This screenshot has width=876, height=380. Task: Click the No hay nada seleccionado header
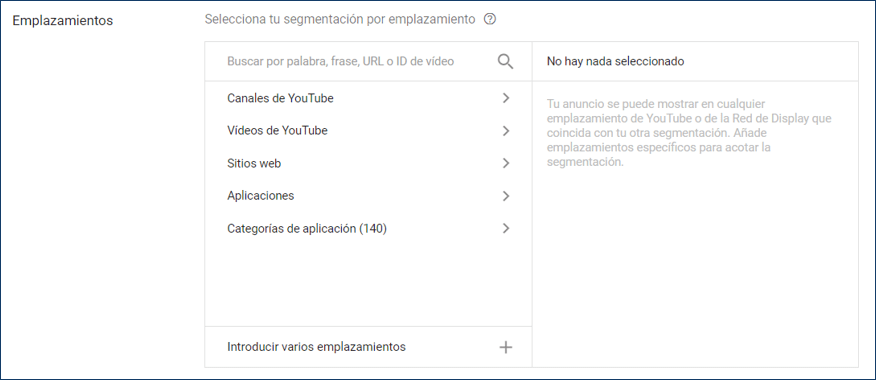[x=615, y=61]
